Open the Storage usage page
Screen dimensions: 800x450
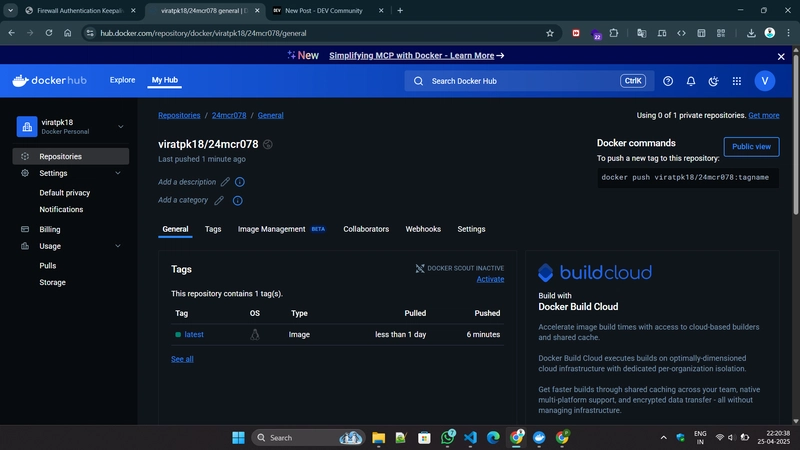53,283
